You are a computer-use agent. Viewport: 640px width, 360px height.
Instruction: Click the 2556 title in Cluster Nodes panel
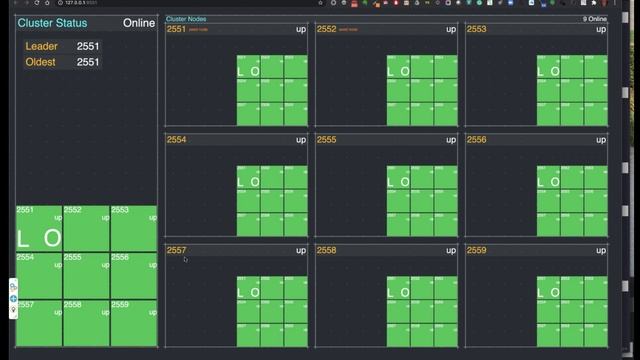pyautogui.click(x=476, y=140)
